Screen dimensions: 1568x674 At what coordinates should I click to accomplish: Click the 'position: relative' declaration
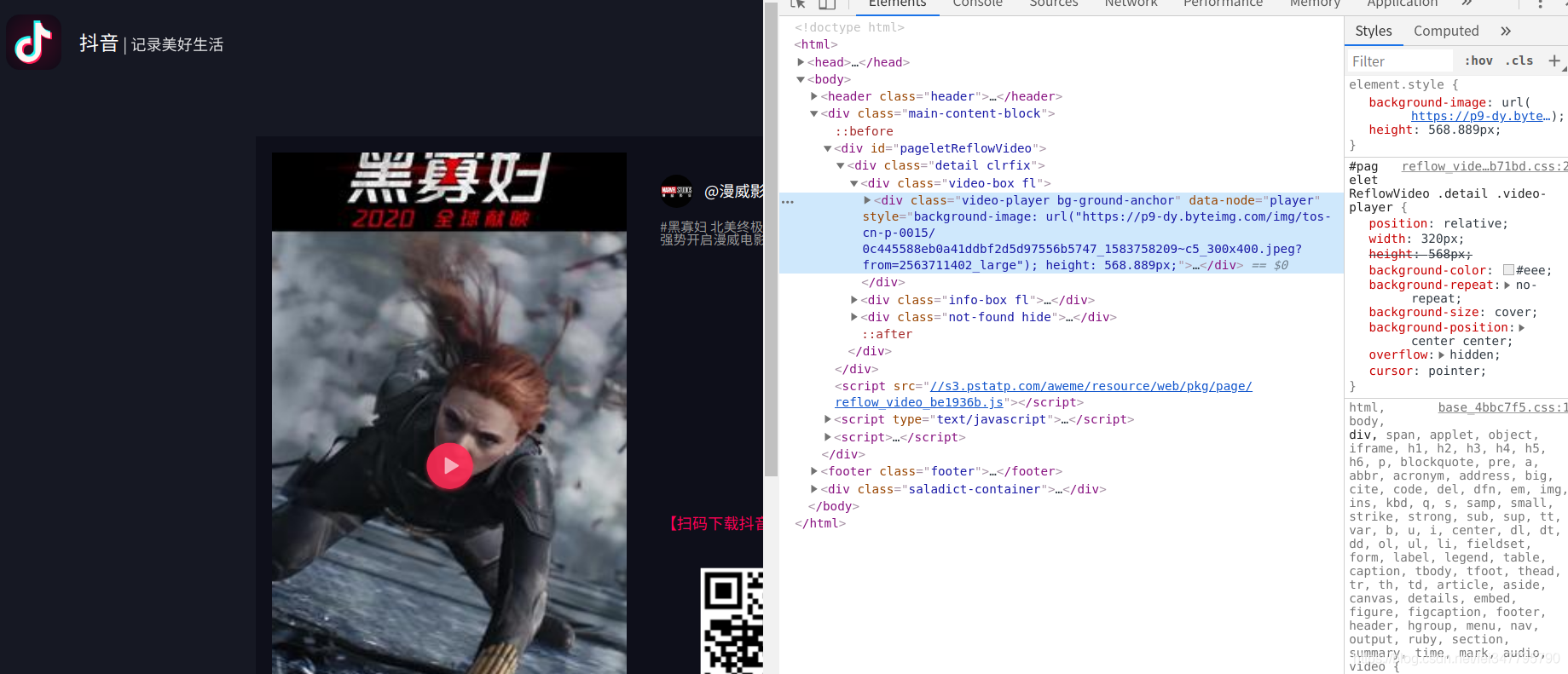pyautogui.click(x=1438, y=223)
